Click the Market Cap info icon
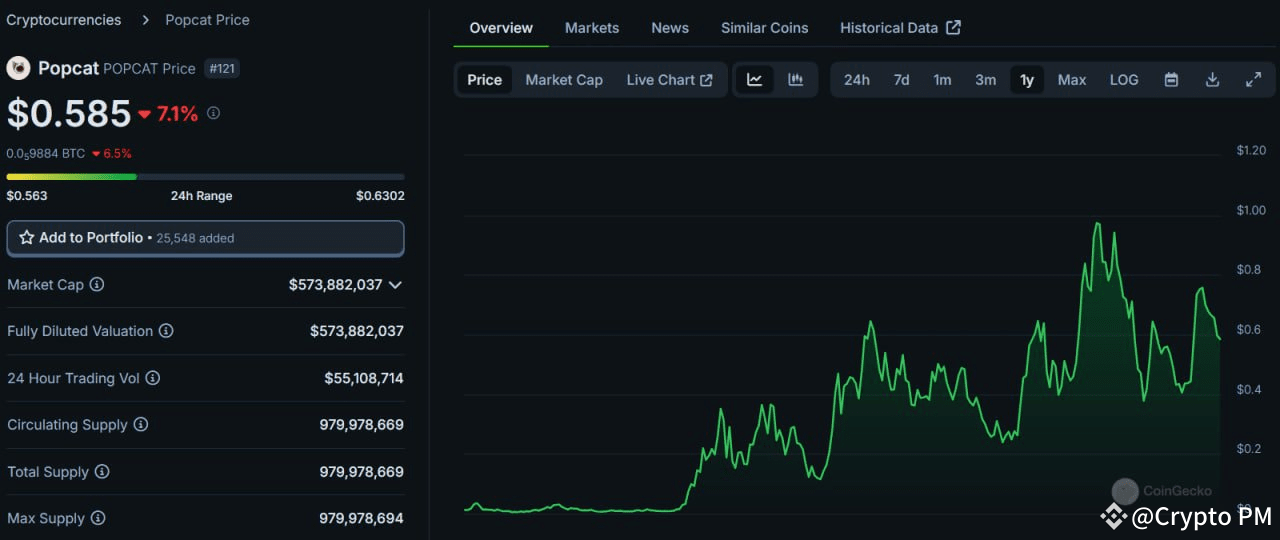Screen dimensions: 1280x540 tap(97, 285)
